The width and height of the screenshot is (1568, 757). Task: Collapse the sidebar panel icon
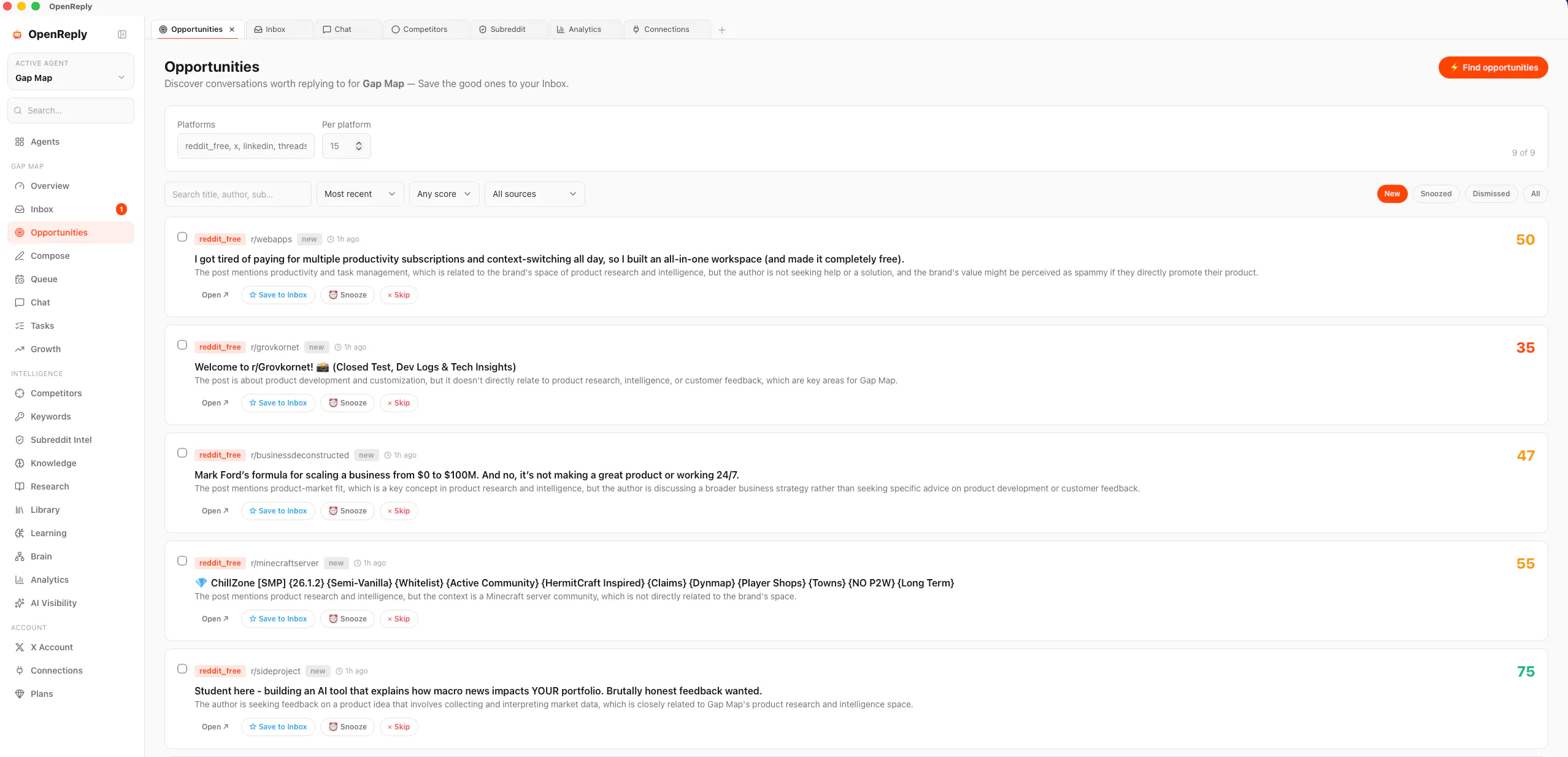click(122, 34)
